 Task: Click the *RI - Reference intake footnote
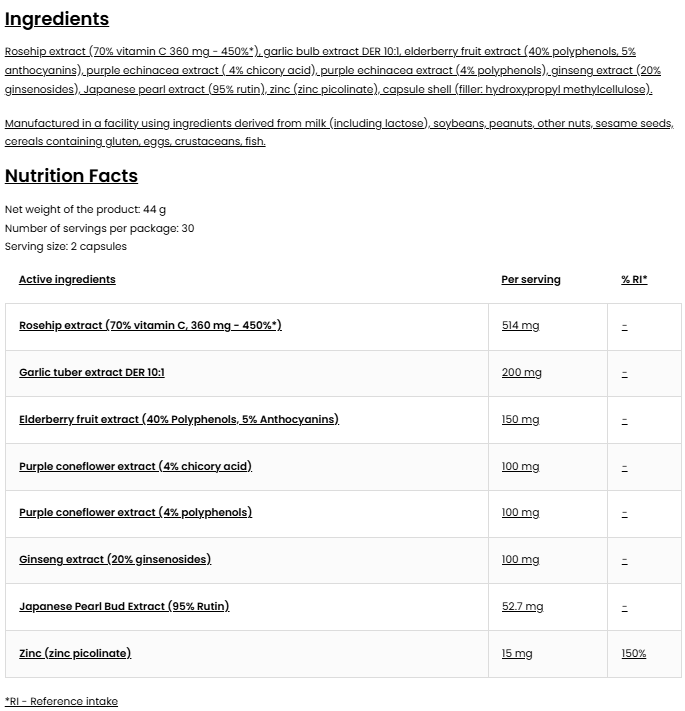(x=61, y=702)
